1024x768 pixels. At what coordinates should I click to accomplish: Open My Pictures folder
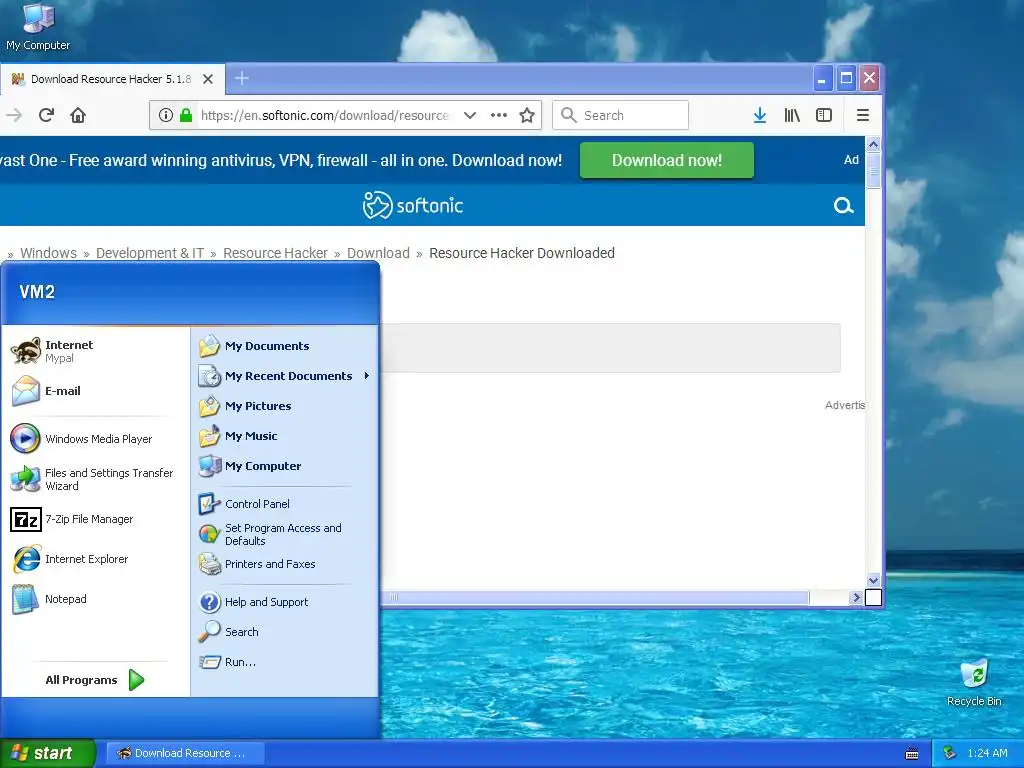(284, 406)
